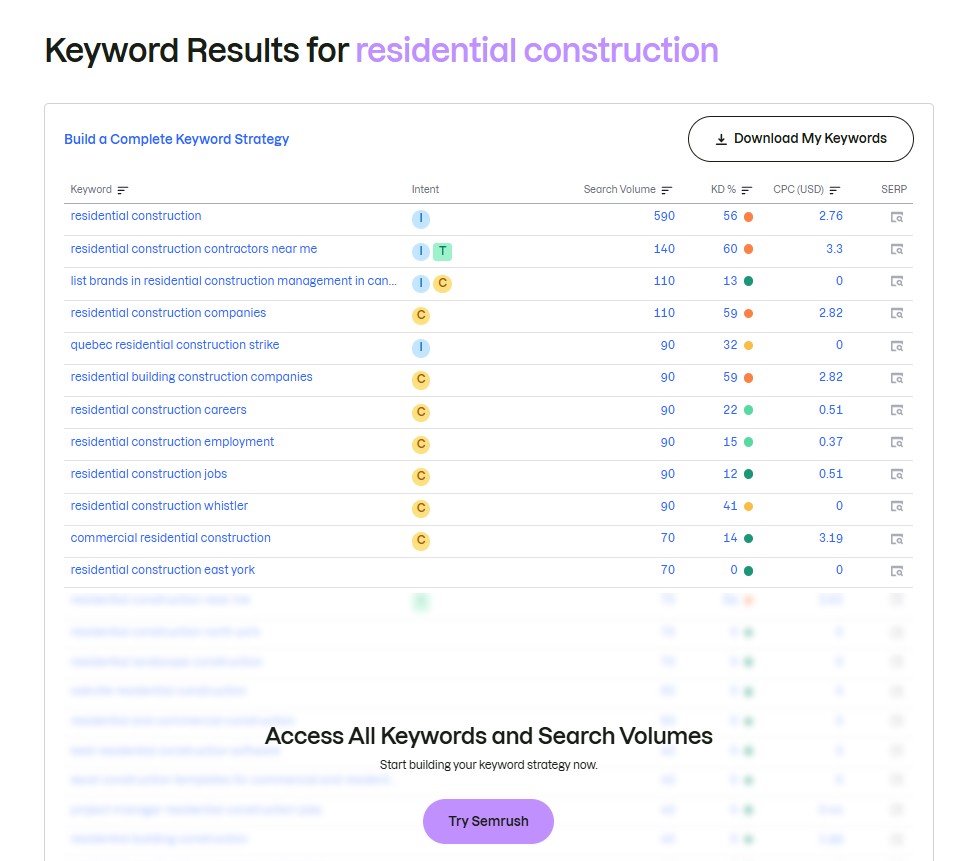
Task: Click the Commercial intent badge on residential construction careers
Action: point(421,411)
